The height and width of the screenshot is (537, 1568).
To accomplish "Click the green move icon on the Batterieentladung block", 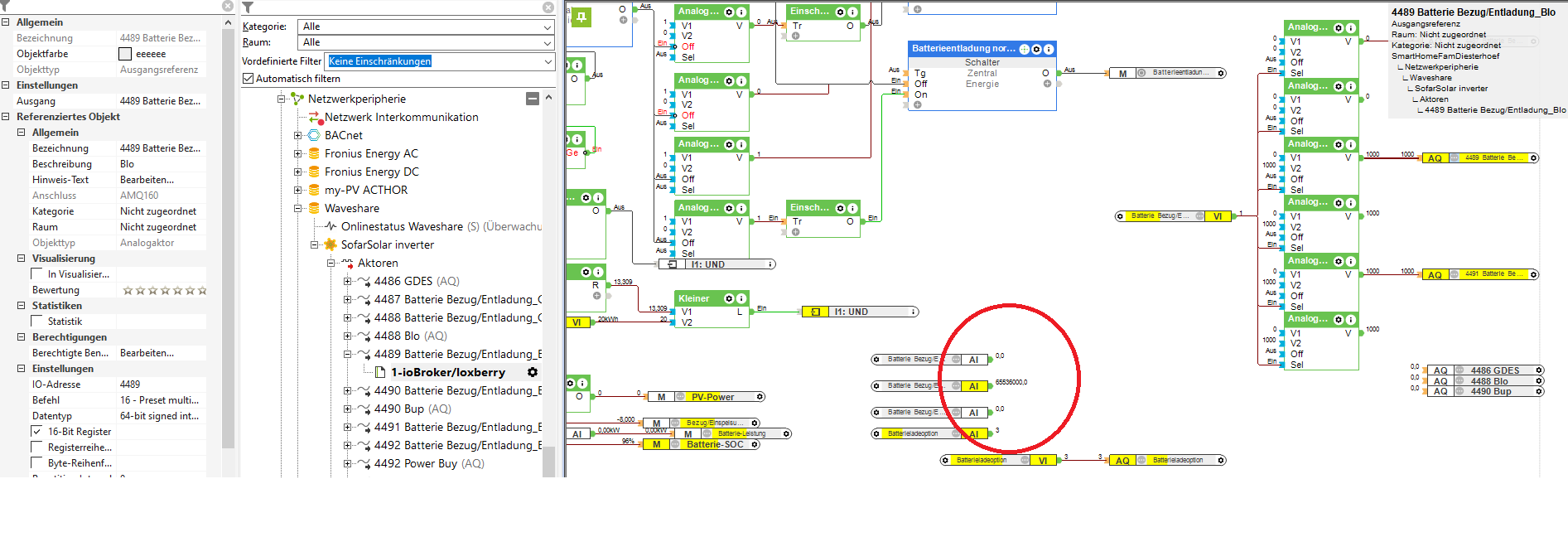I will click(x=1024, y=49).
